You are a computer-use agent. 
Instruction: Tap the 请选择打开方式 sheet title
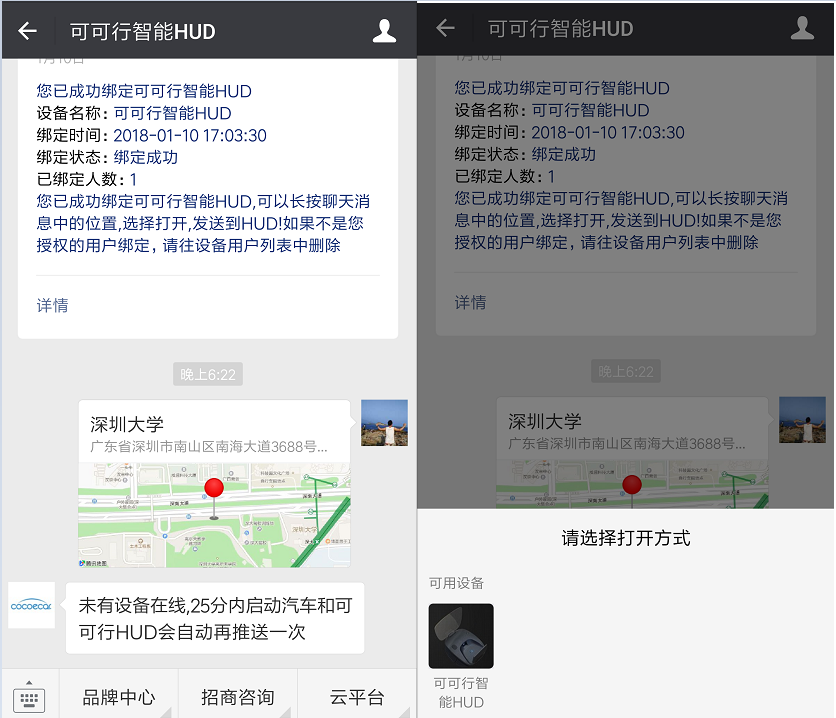click(626, 538)
